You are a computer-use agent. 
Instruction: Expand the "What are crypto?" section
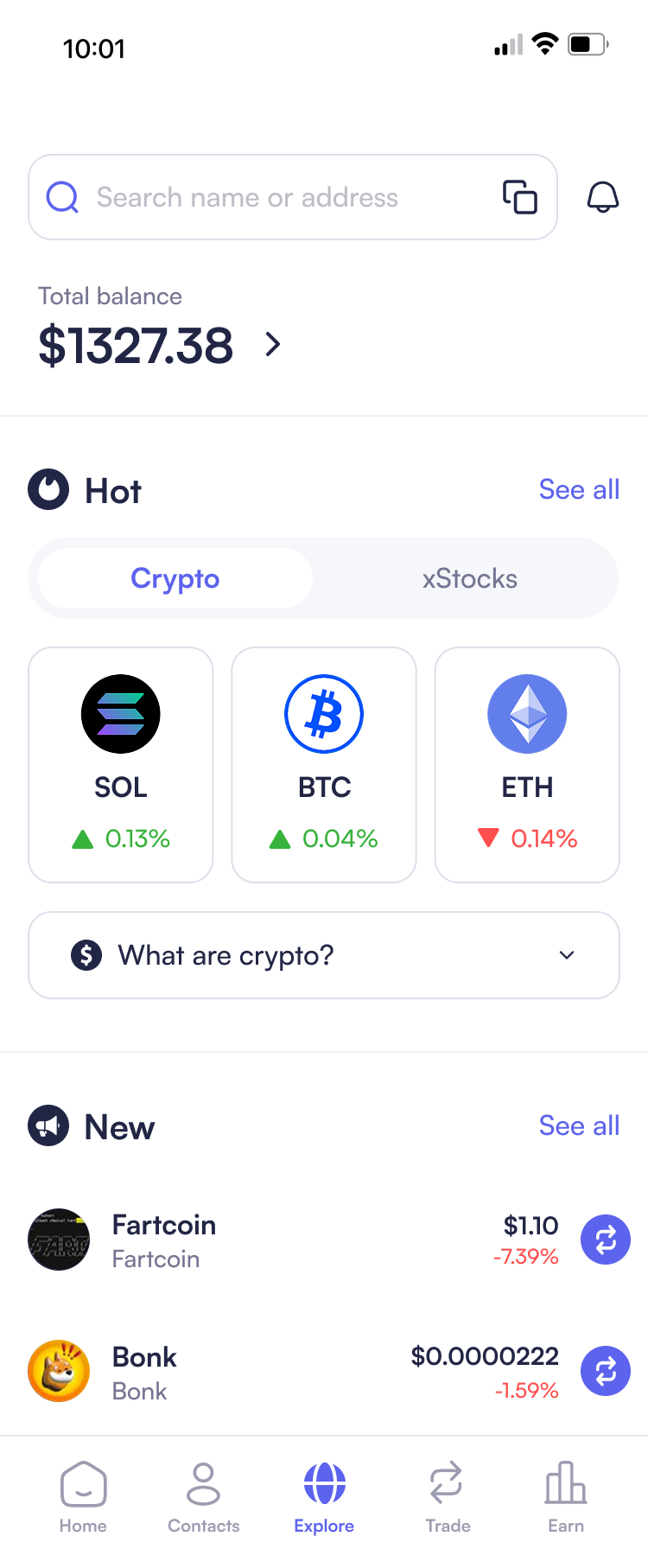(x=324, y=955)
